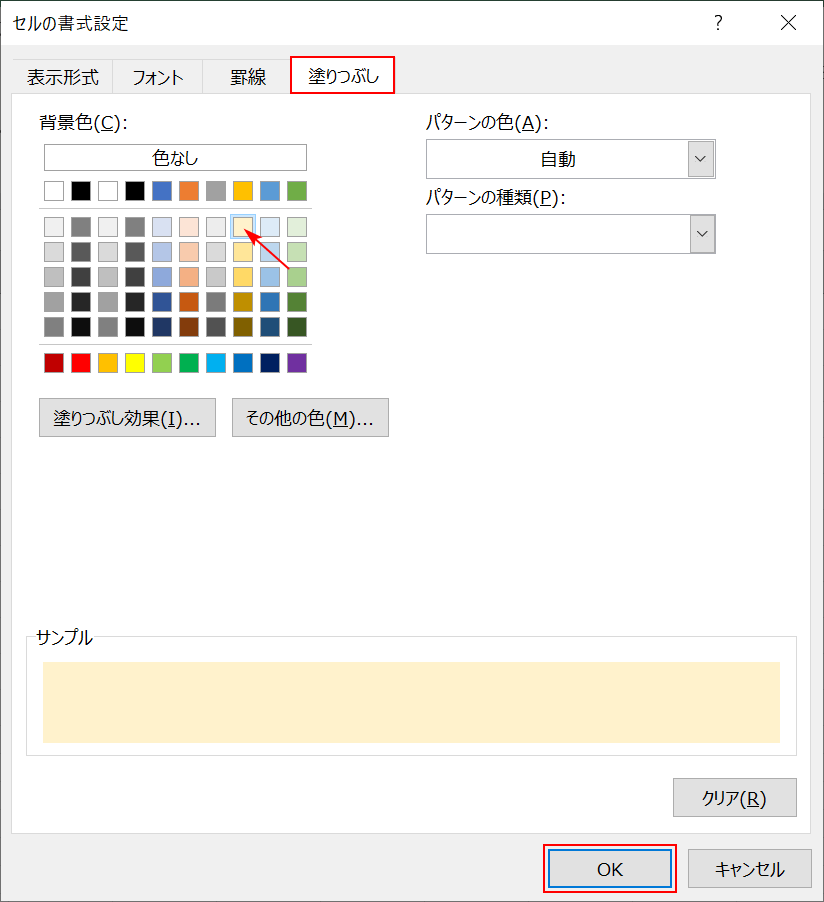Screen dimensions: 824x902
Task: Choose the black swatch in the top row
Action: [80, 191]
